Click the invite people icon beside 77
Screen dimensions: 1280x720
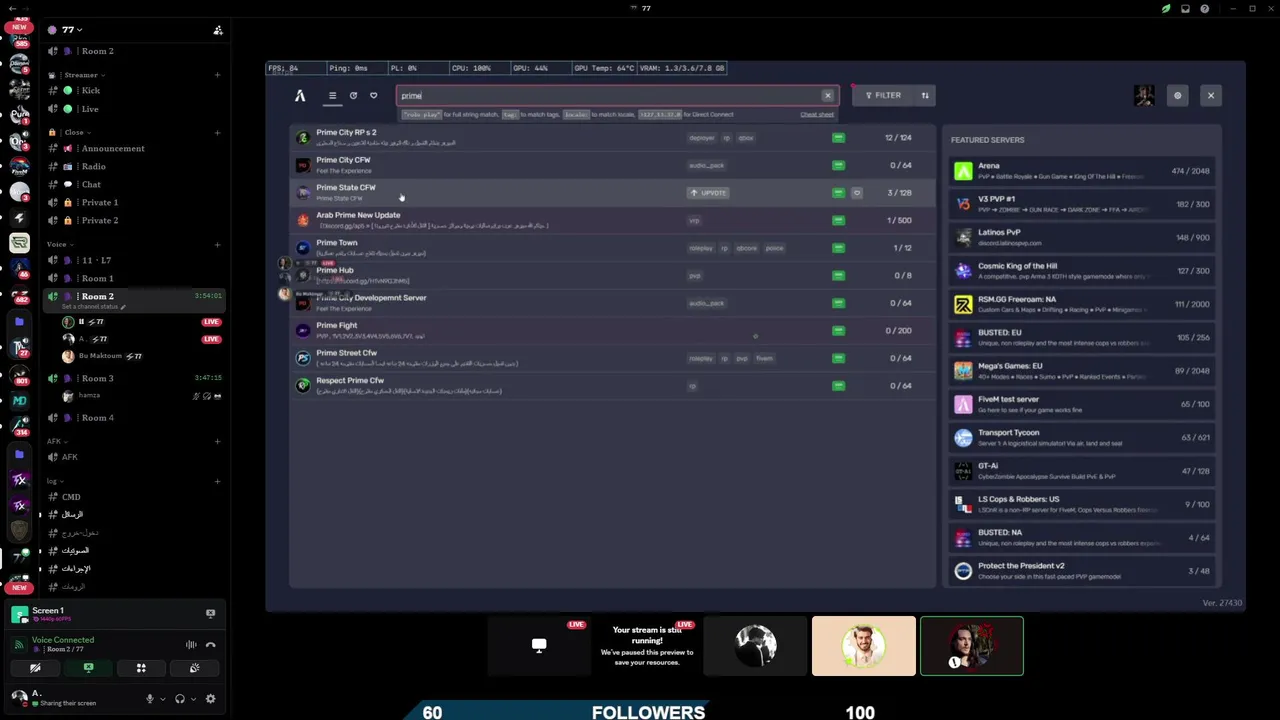pos(218,30)
